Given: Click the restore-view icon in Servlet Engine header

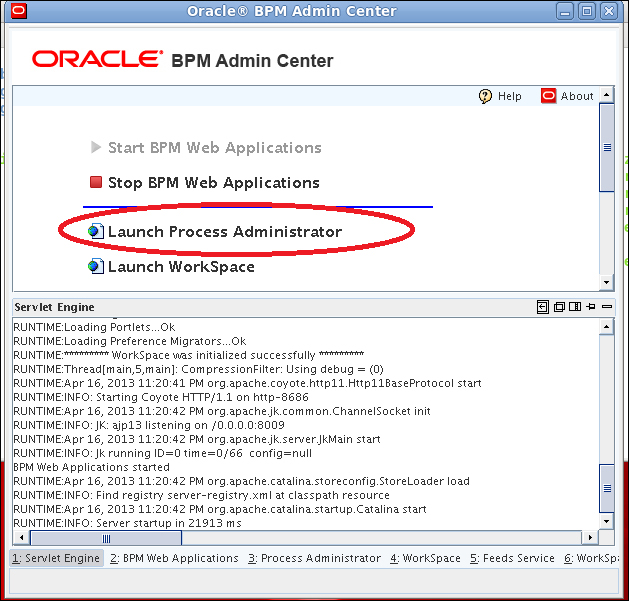Looking at the screenshot, I should tap(542, 307).
